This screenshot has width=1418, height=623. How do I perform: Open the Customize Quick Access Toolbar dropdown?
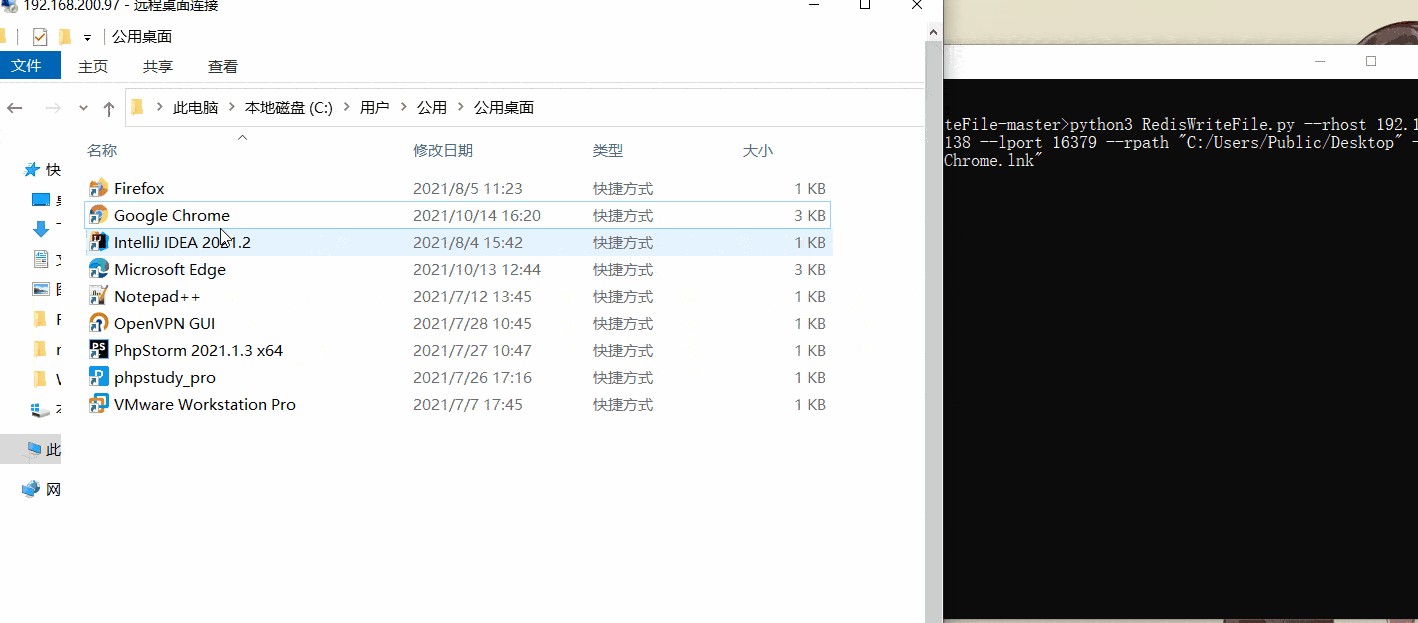click(87, 38)
